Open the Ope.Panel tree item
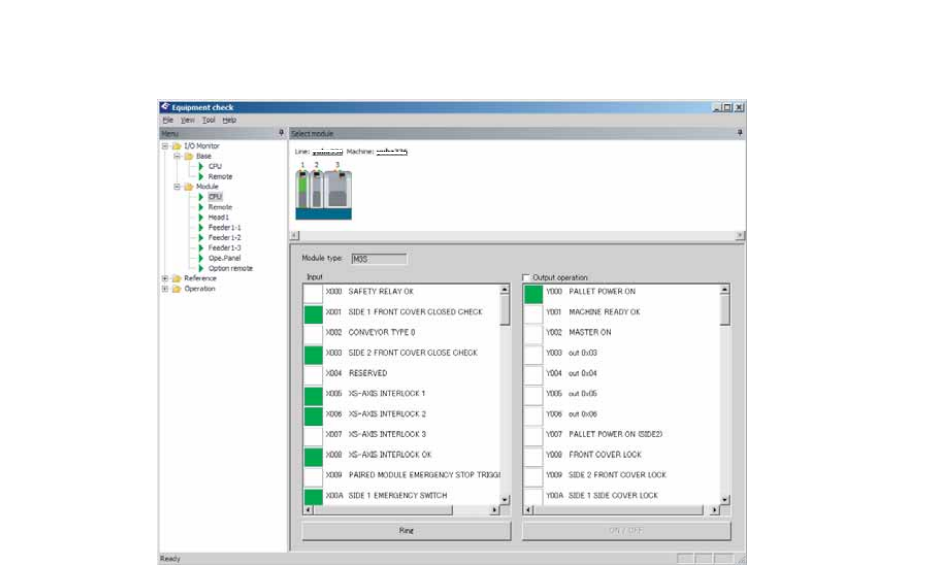936x581 pixels. point(224,258)
